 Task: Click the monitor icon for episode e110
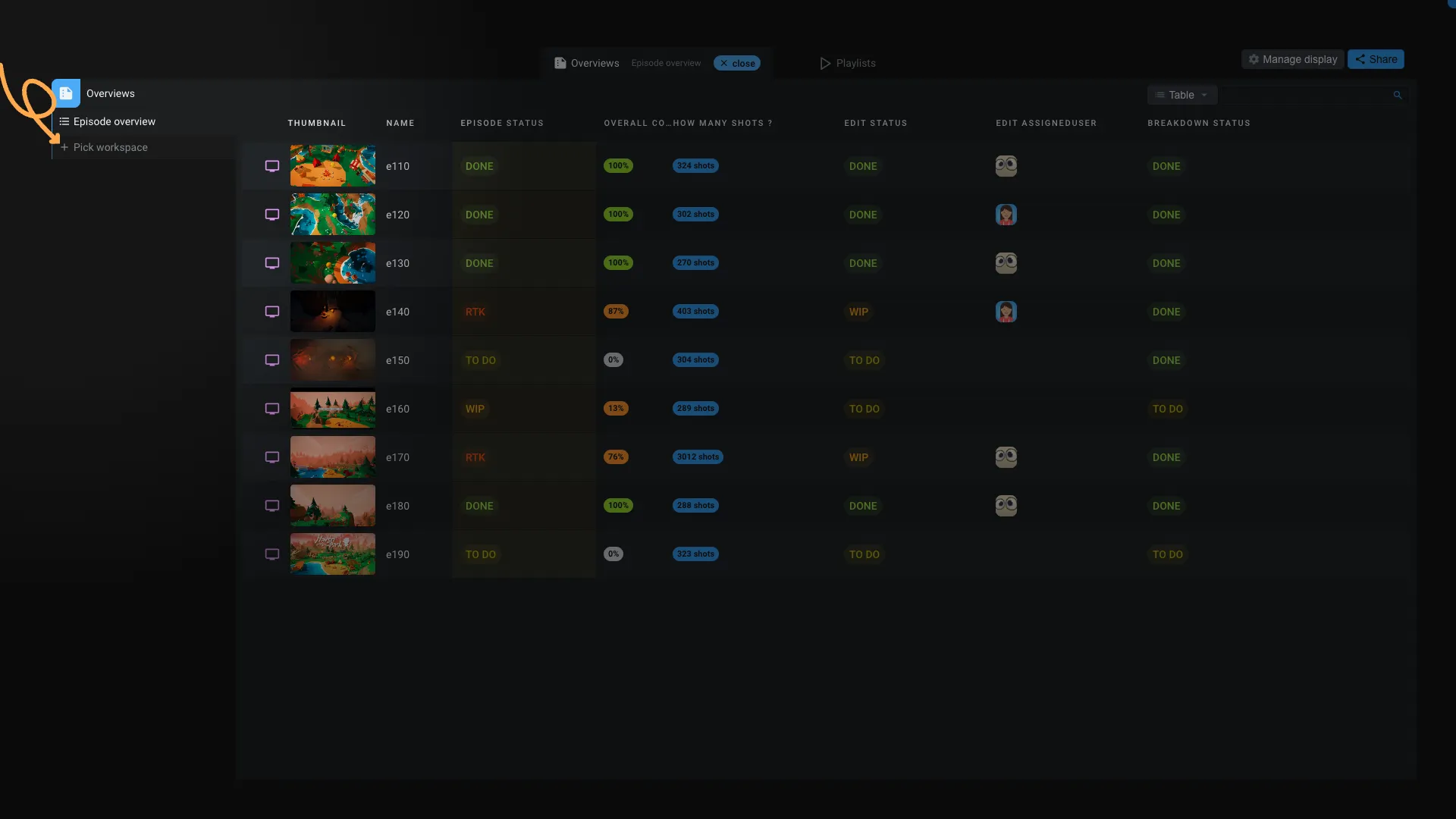click(272, 166)
